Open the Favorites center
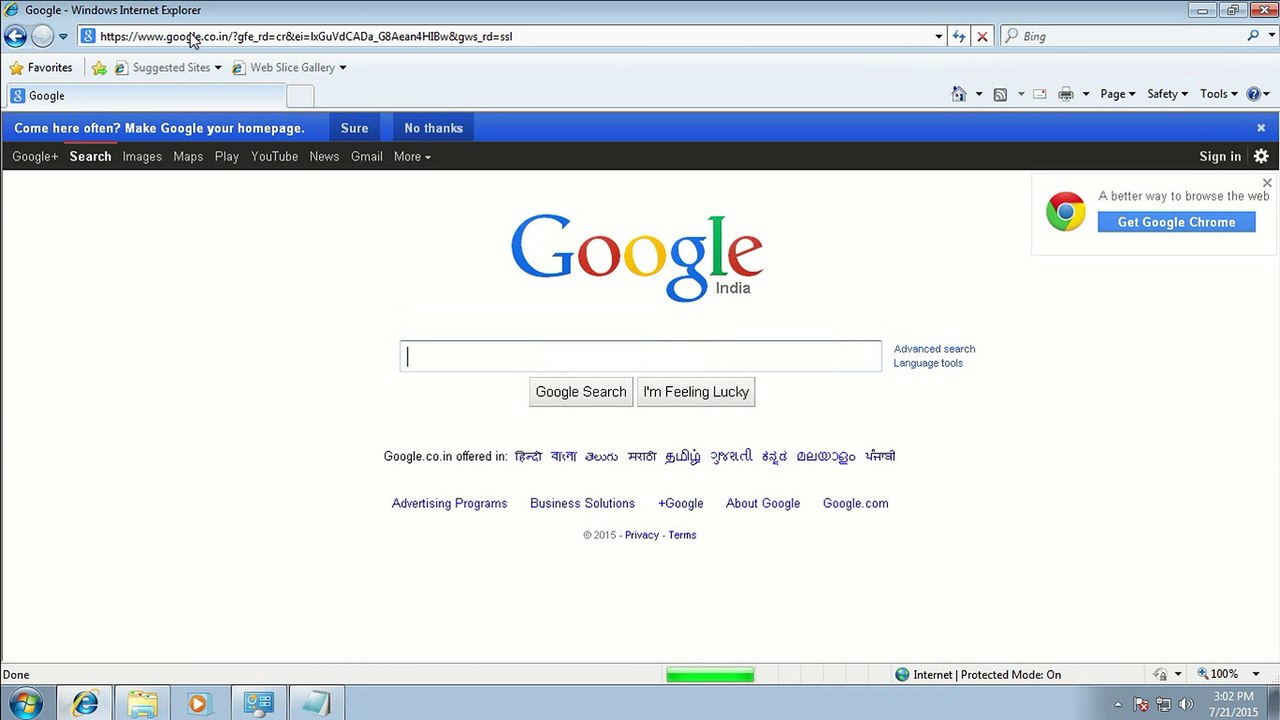This screenshot has height=720, width=1280. (x=41, y=68)
